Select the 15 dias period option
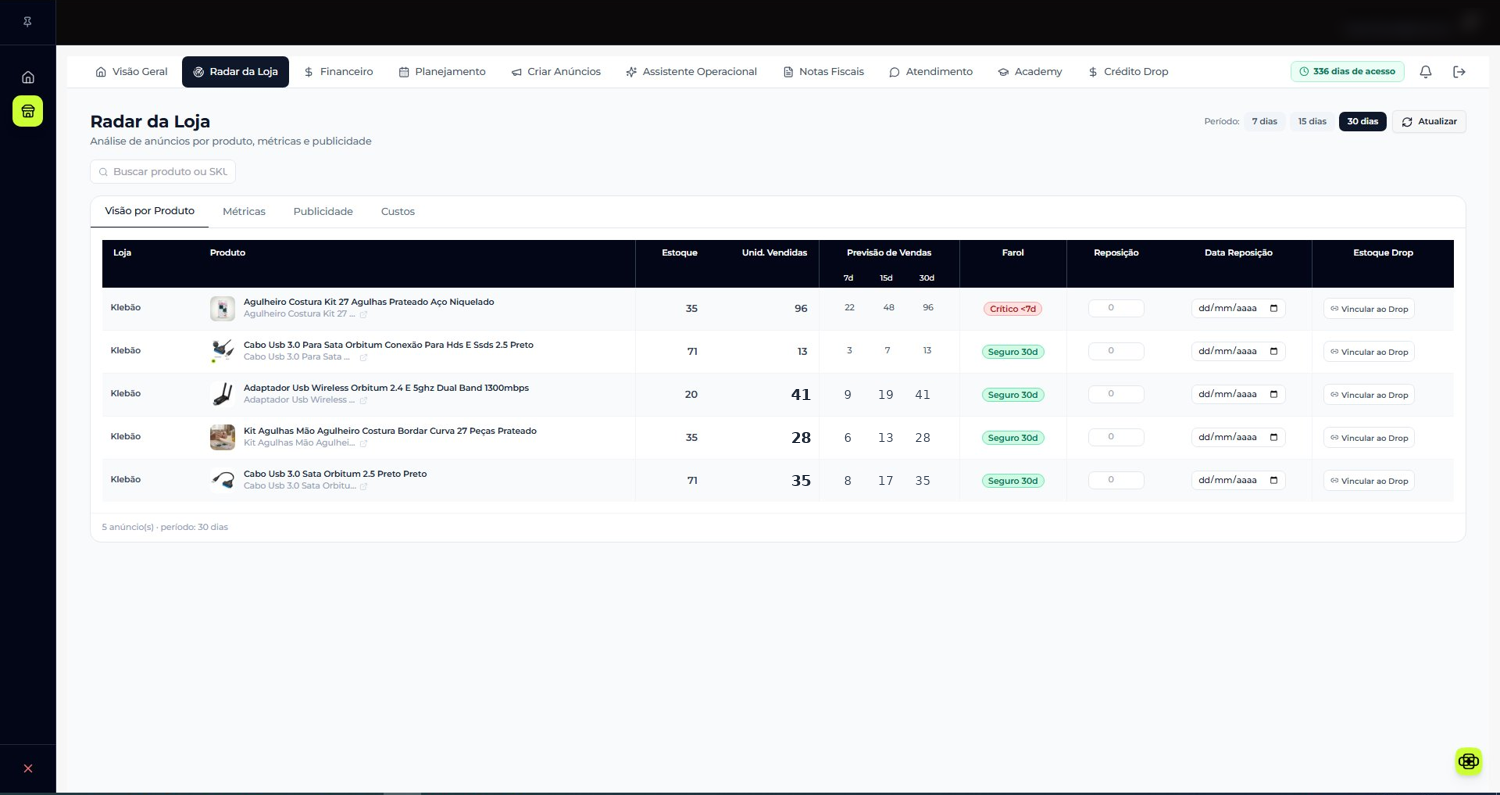 coord(1312,121)
